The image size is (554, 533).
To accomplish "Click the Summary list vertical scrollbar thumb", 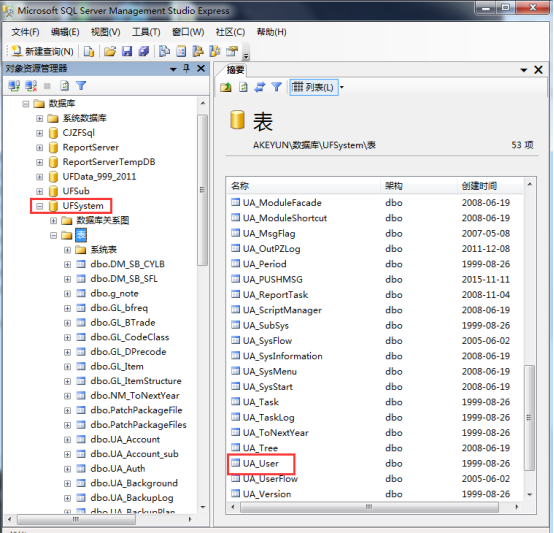I will (529, 417).
